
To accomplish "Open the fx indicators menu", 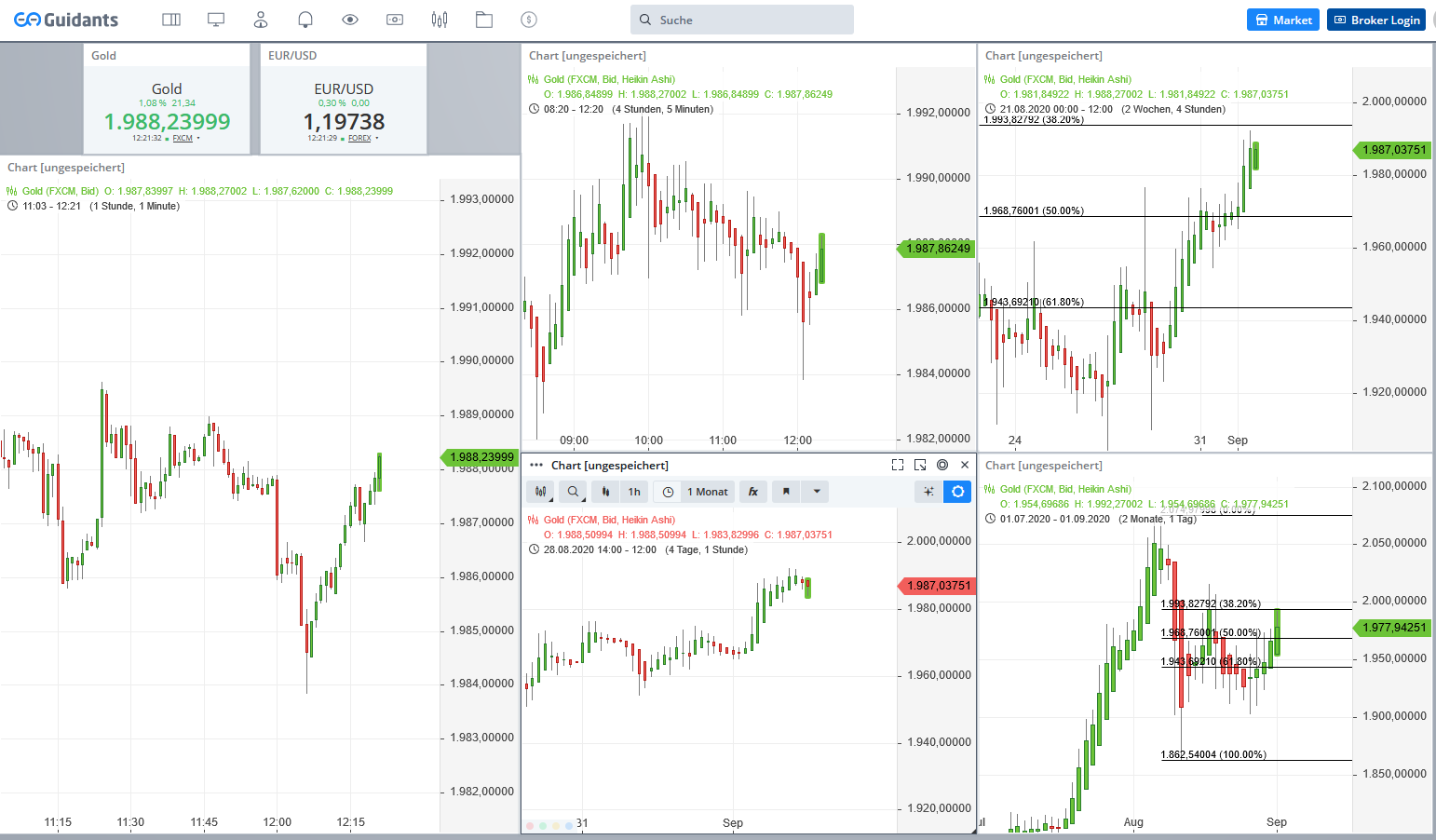I will coord(753,492).
